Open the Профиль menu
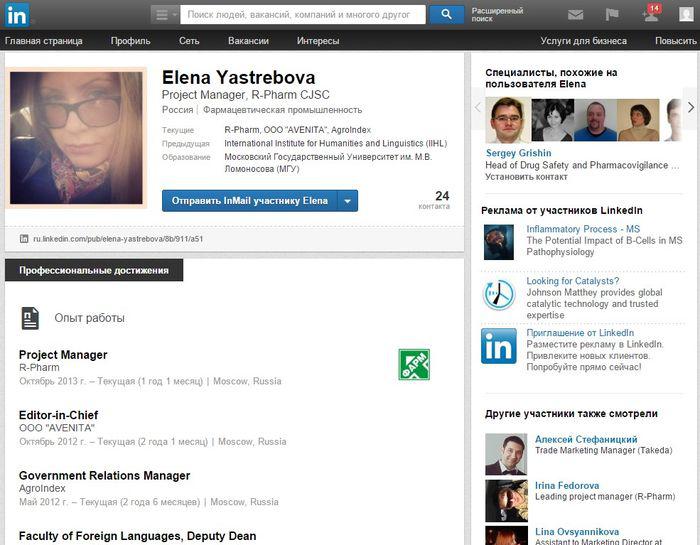The image size is (700, 545). [x=130, y=41]
